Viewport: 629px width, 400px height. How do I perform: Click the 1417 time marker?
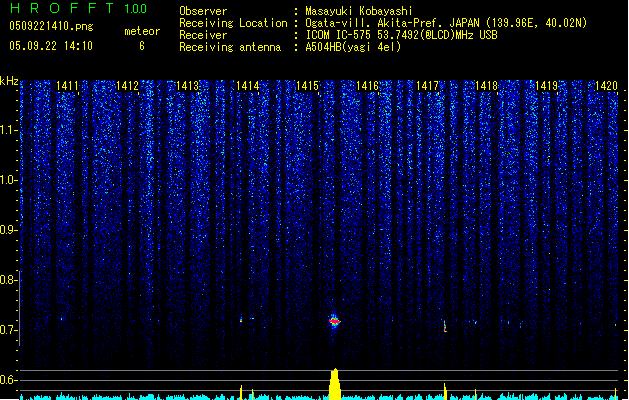pyautogui.click(x=428, y=86)
